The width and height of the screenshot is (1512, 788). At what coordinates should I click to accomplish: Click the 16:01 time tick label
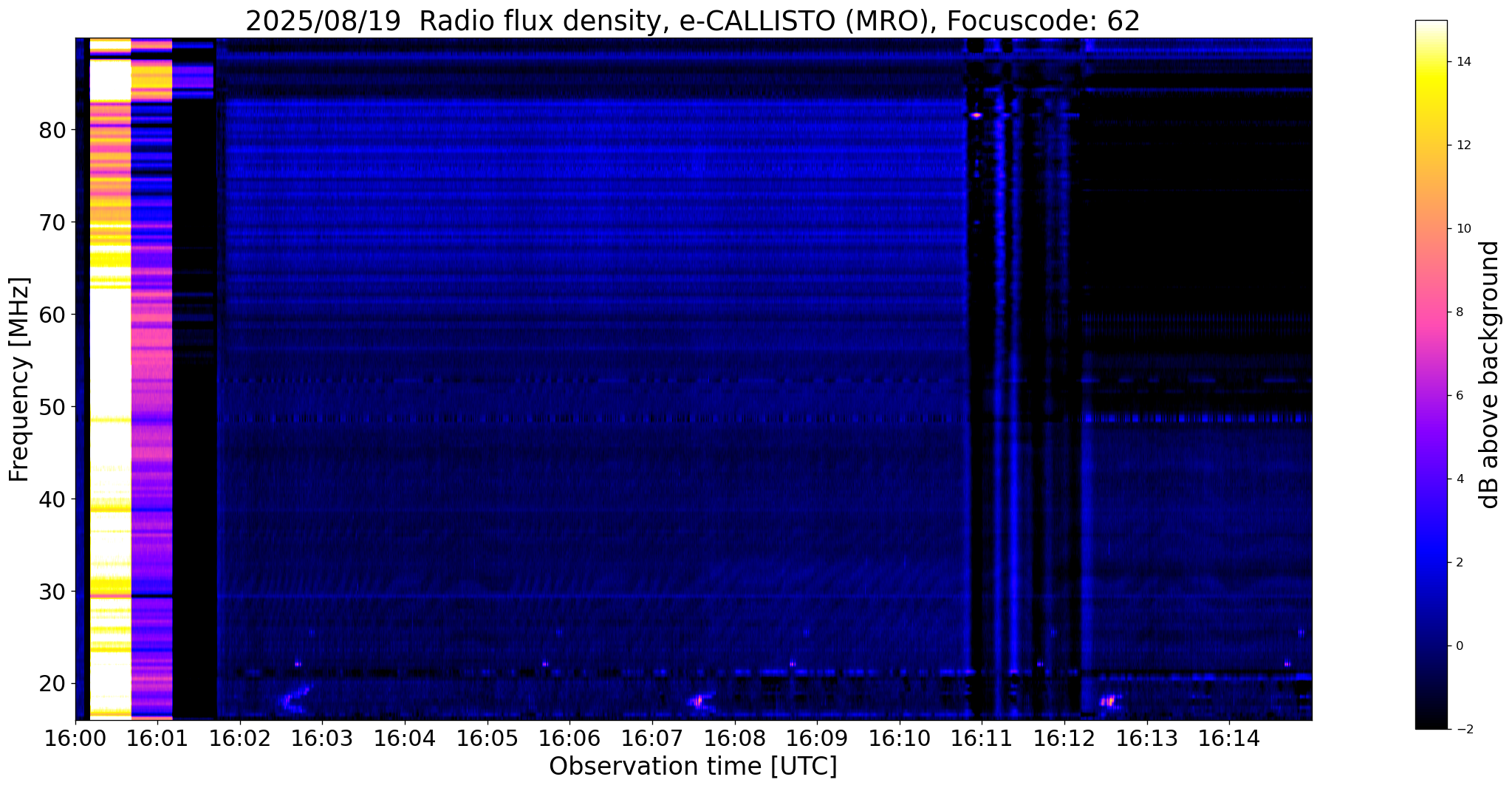[x=157, y=739]
